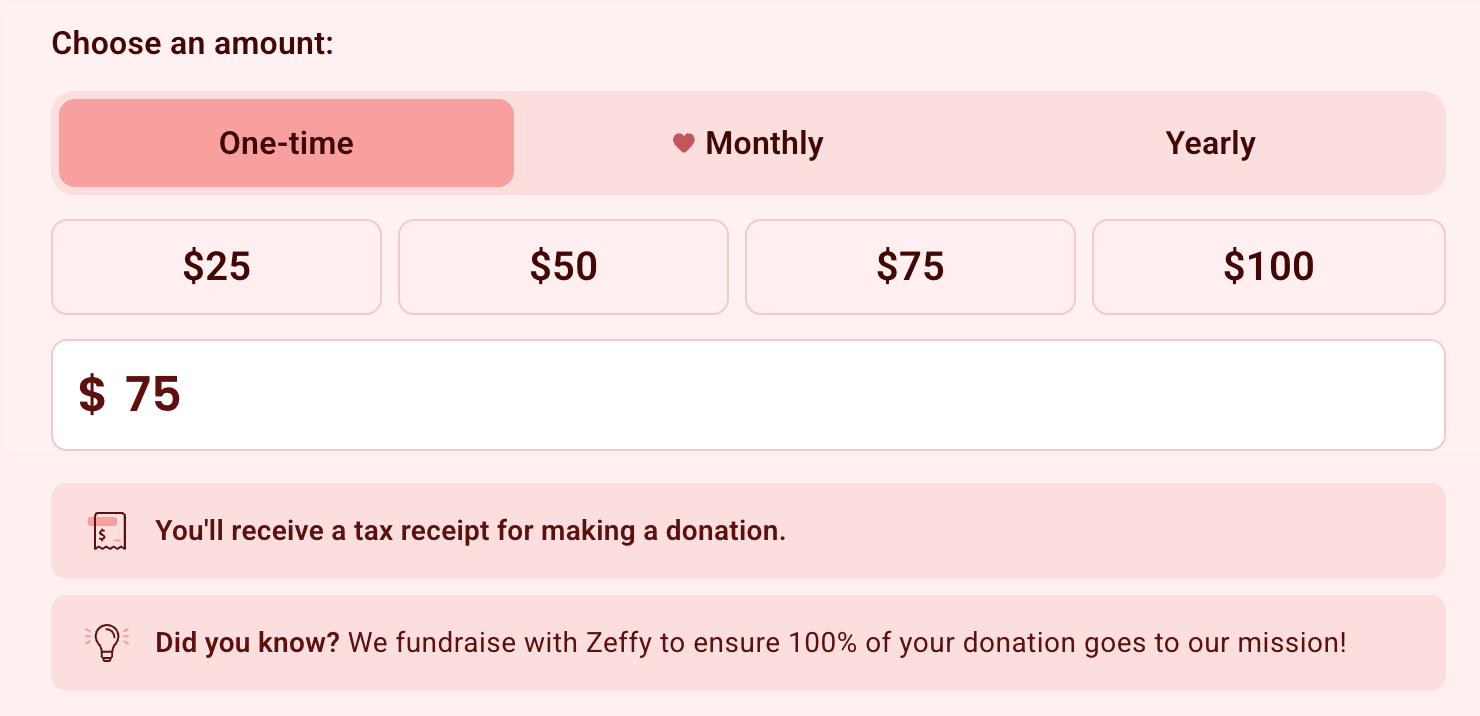
Task: Click the tax receipt notice text
Action: pos(470,531)
